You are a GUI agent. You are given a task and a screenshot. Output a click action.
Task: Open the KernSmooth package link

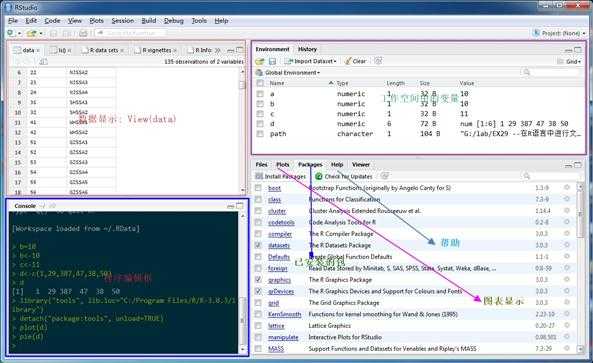point(284,314)
